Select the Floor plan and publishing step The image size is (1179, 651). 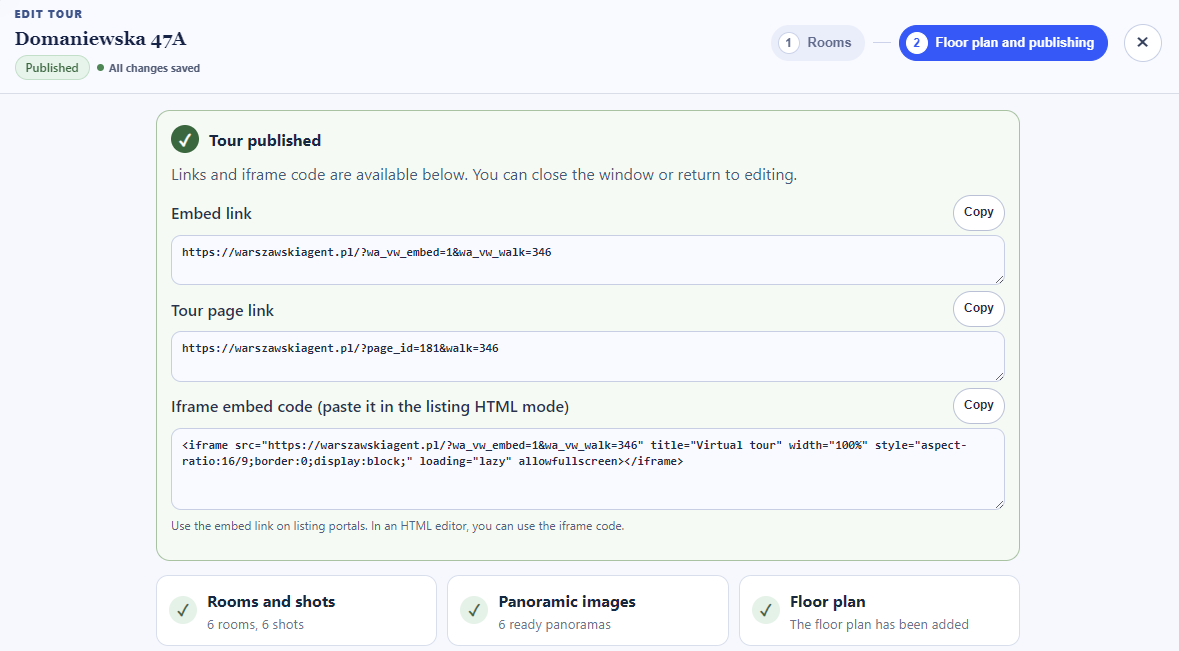point(1003,43)
